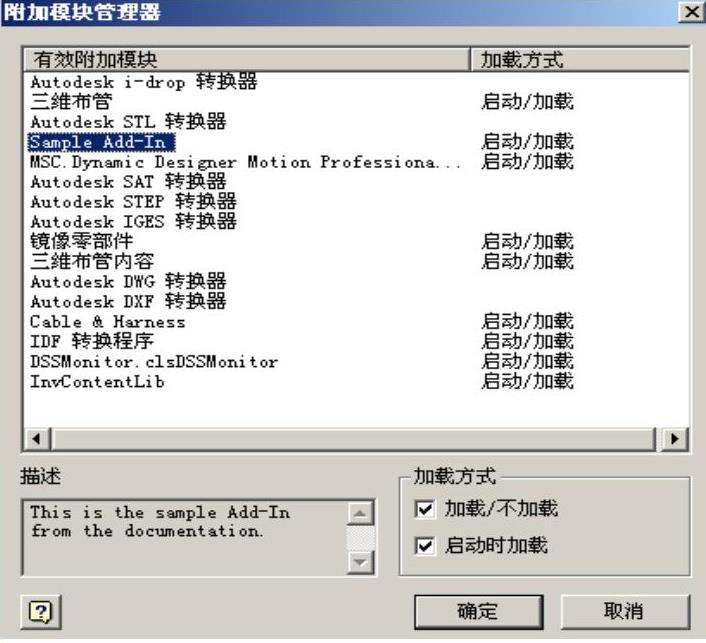Click the help question mark icon

point(41,611)
